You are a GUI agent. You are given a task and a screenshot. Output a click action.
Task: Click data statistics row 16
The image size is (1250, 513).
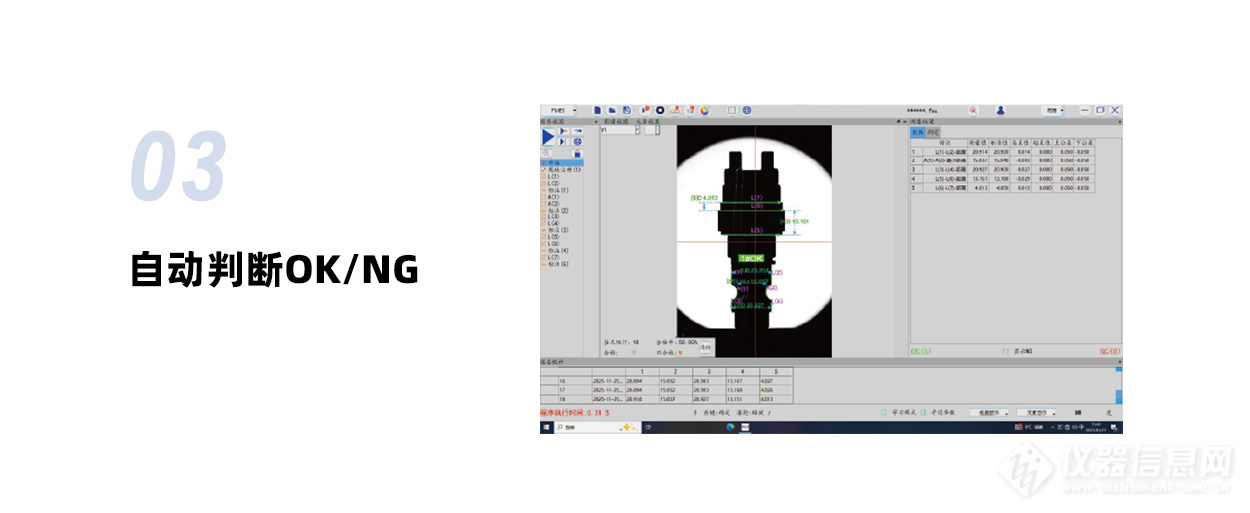click(666, 381)
